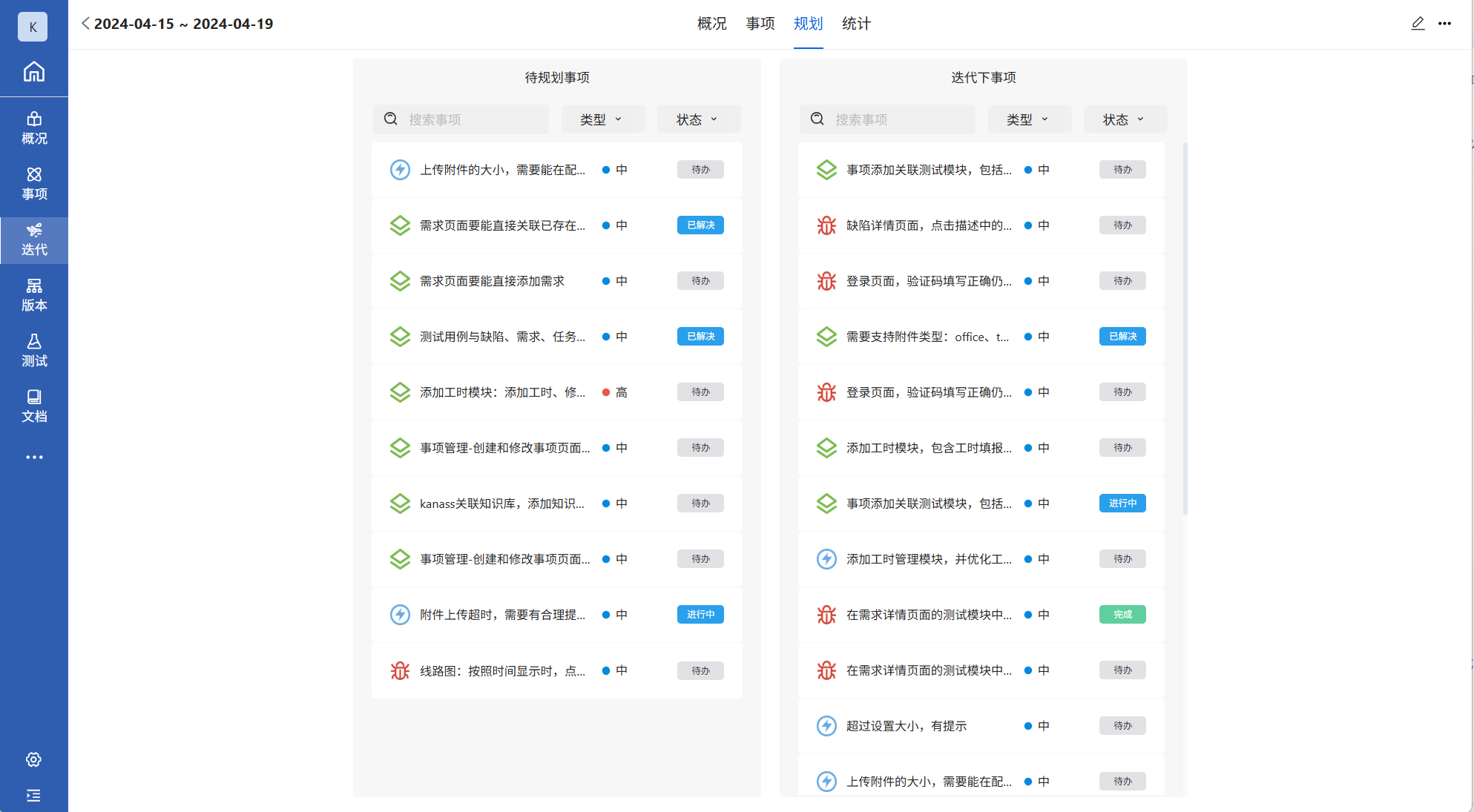Go back using arrow beside date range
The width and height of the screenshot is (1474, 812).
[x=85, y=24]
